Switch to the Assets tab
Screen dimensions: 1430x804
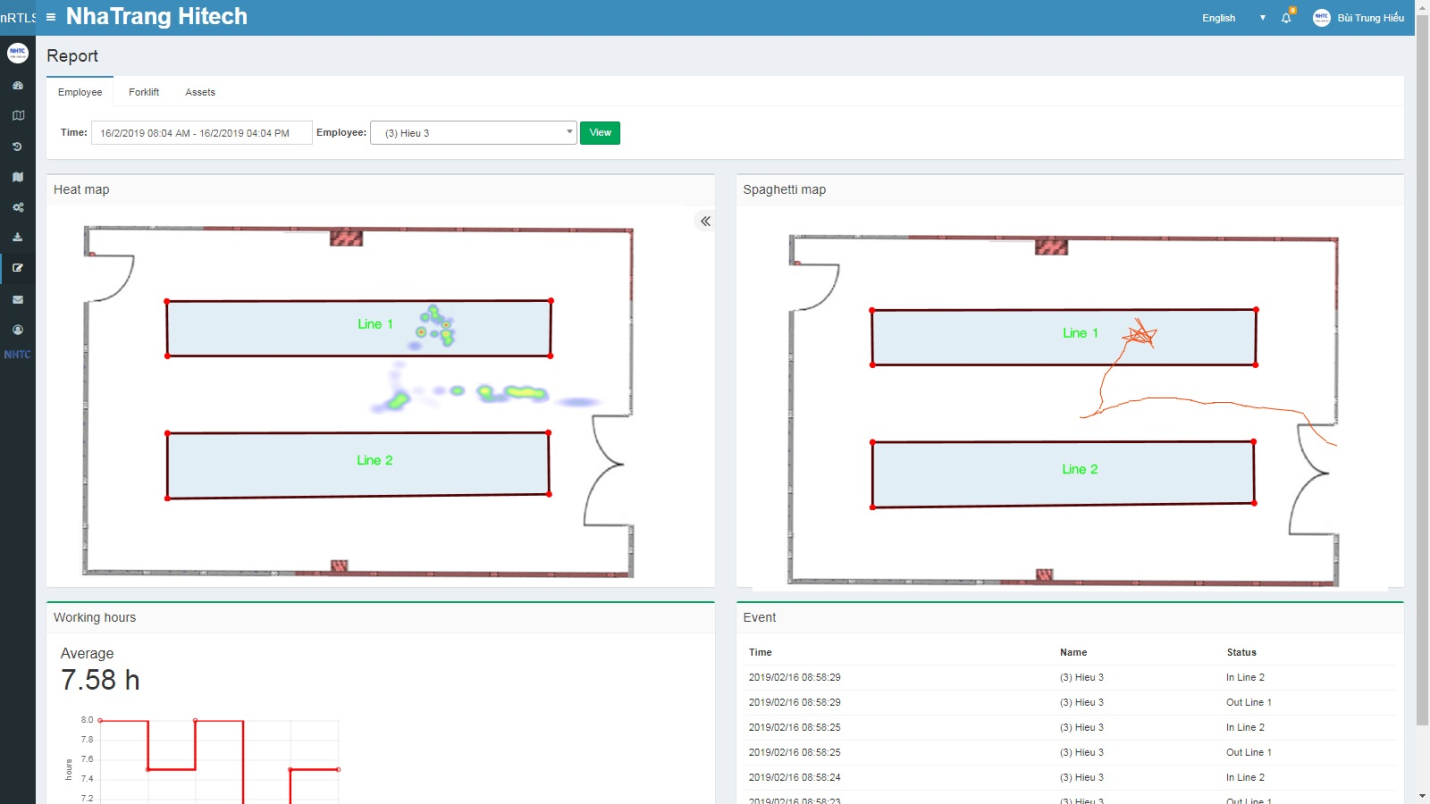(x=200, y=92)
